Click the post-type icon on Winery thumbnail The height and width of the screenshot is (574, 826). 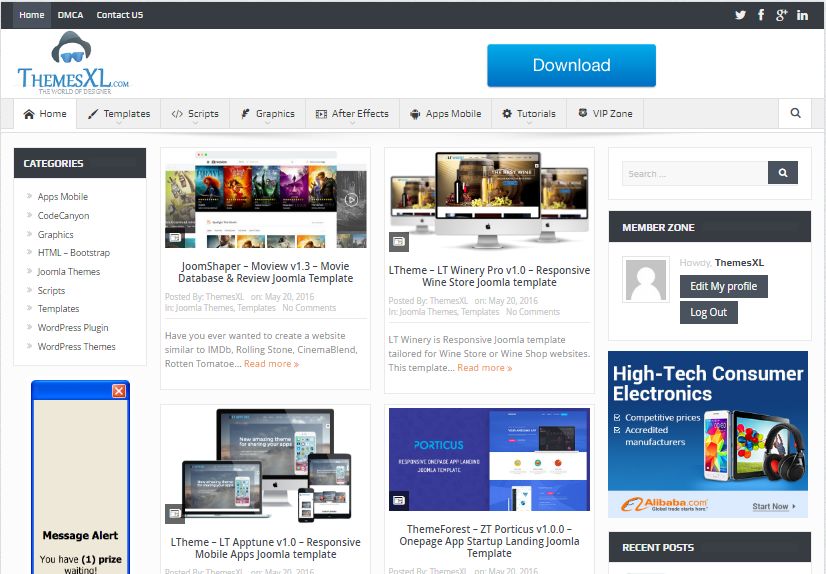point(399,241)
